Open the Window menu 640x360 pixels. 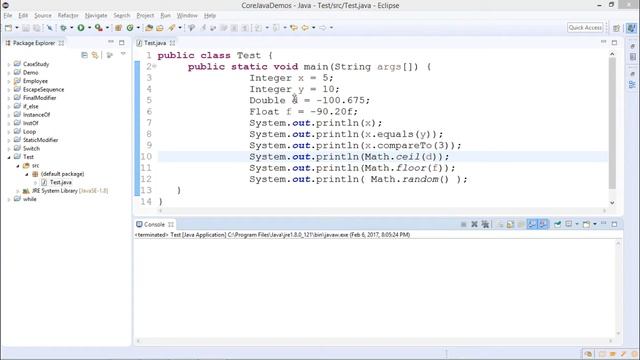(187, 16)
